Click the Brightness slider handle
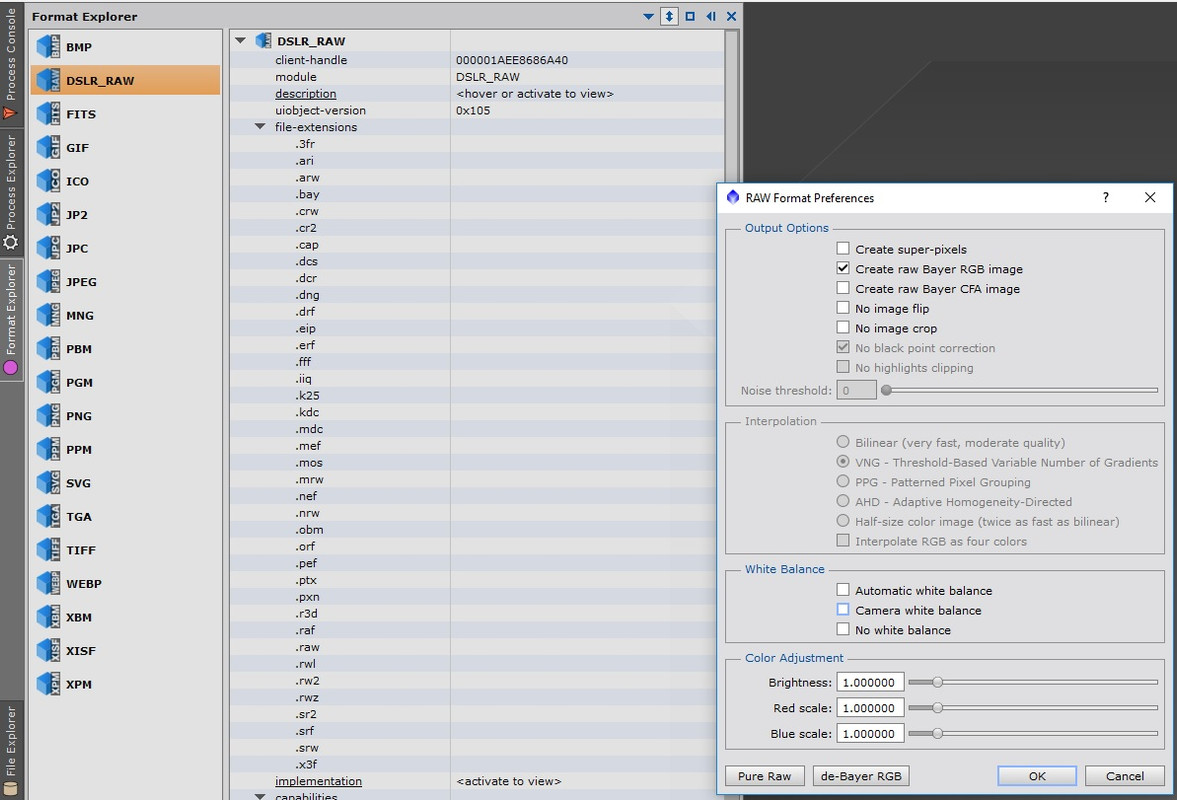Viewport: 1177px width, 800px height. (x=937, y=682)
